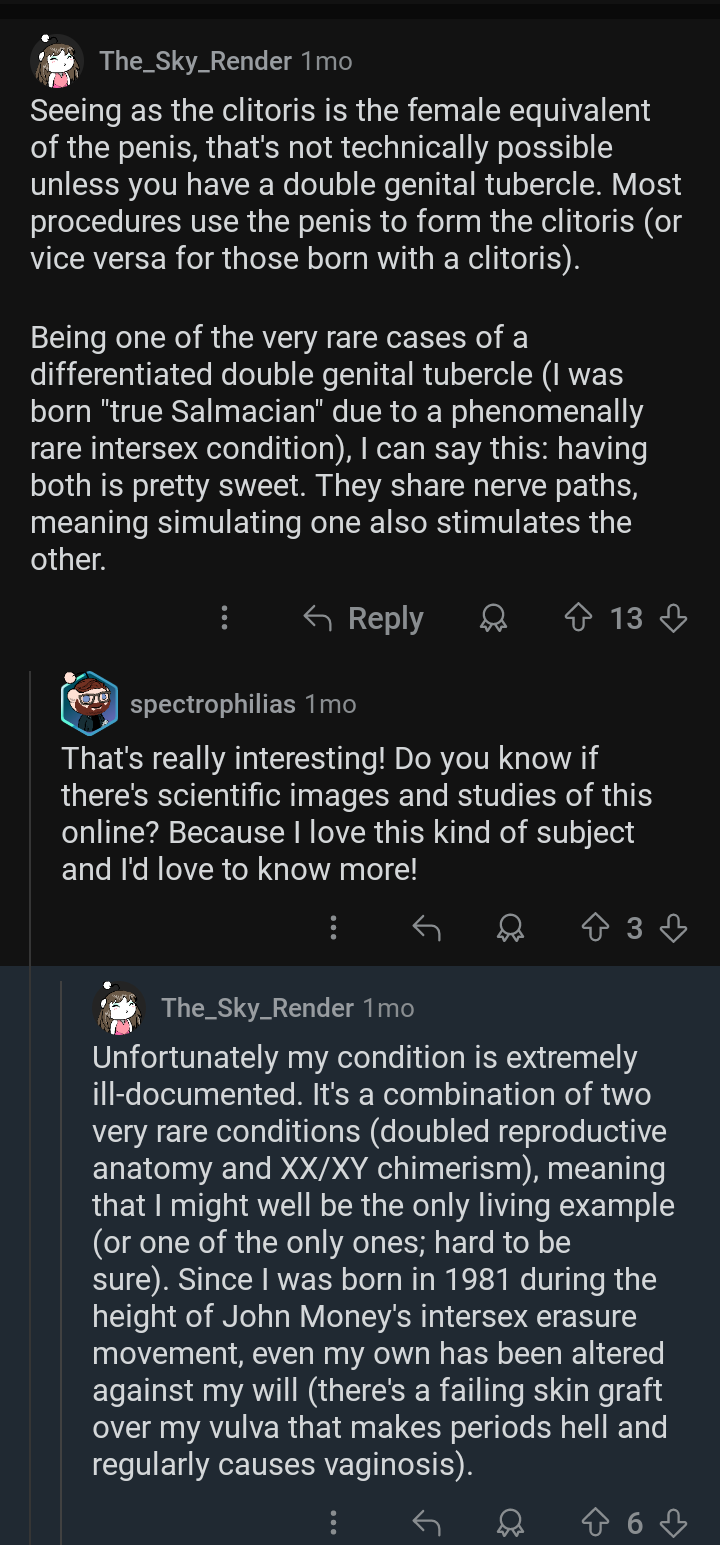Upvote The_Sky_Render's top comment with 13 points
The height and width of the screenshot is (1545, 720).
579,619
